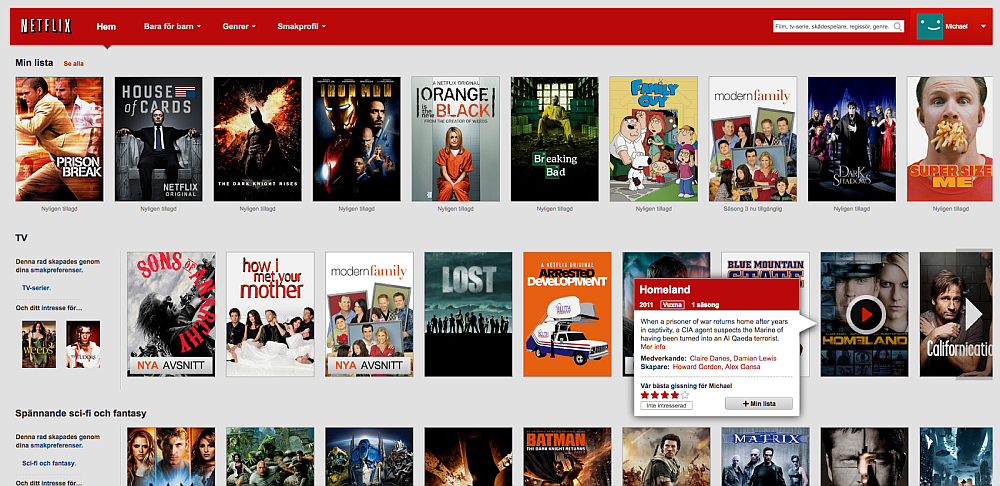Rate Homeland with the first star

(645, 395)
